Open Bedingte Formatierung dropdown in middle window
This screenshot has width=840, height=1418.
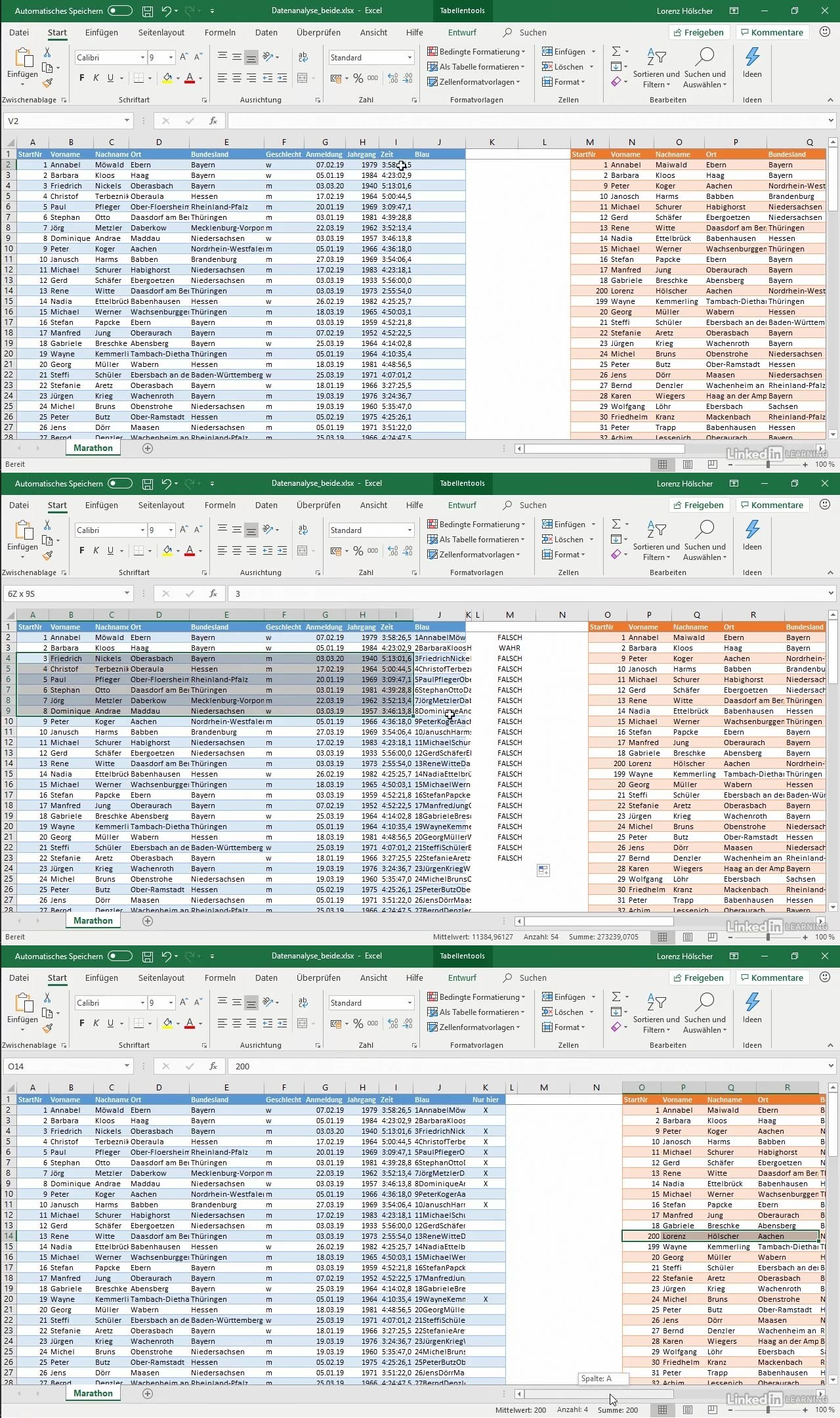(476, 525)
